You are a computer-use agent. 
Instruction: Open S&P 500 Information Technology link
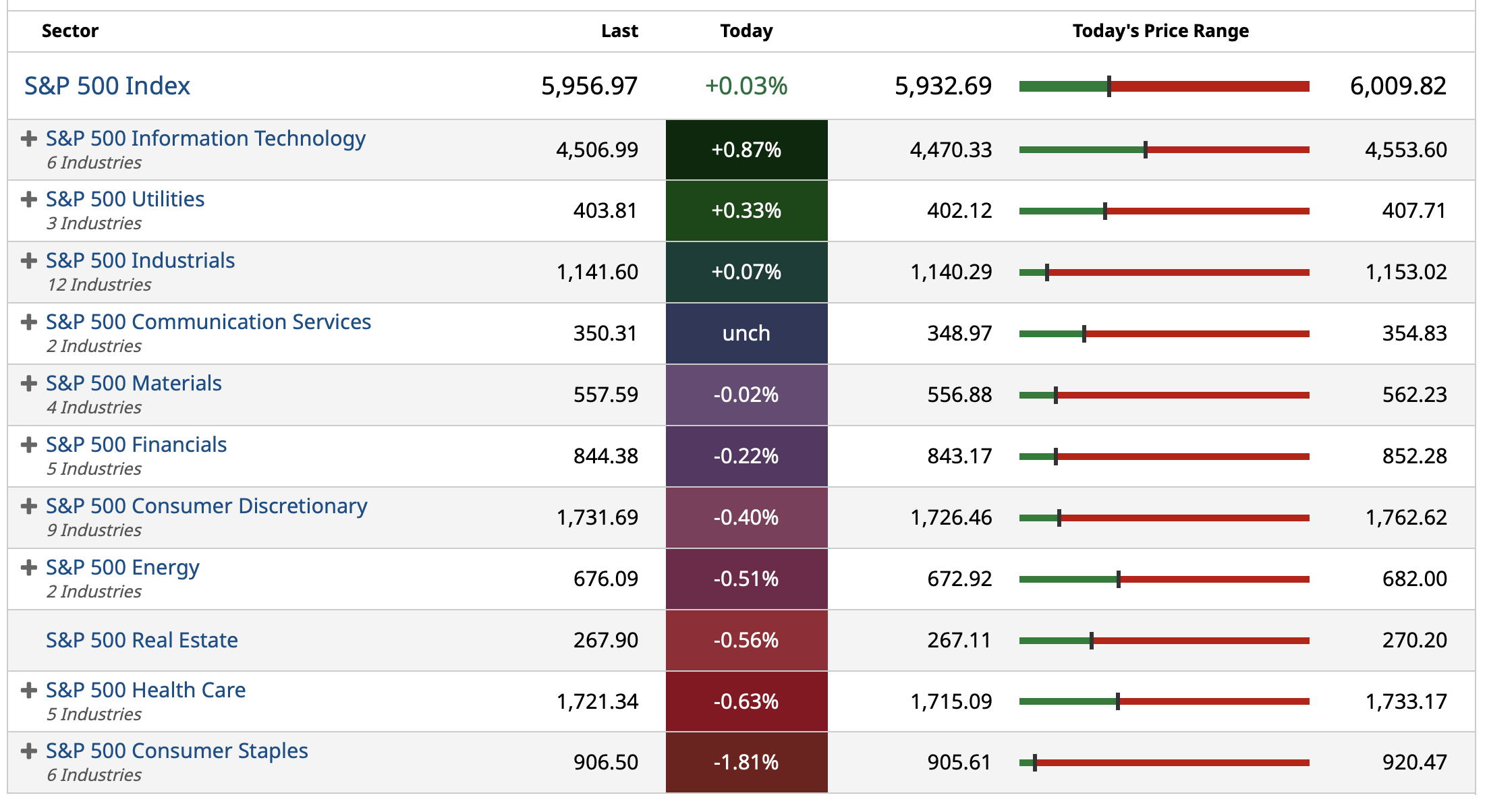(x=206, y=138)
